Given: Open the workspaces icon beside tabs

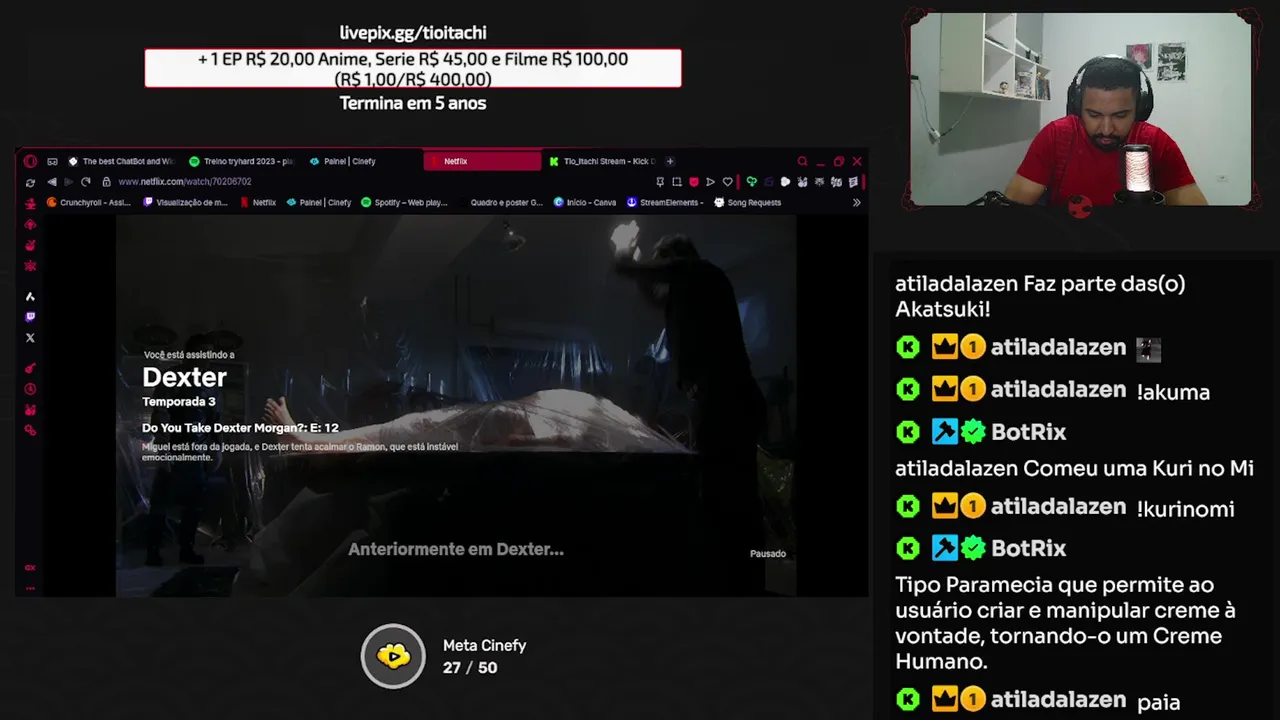Looking at the screenshot, I should pos(52,161).
